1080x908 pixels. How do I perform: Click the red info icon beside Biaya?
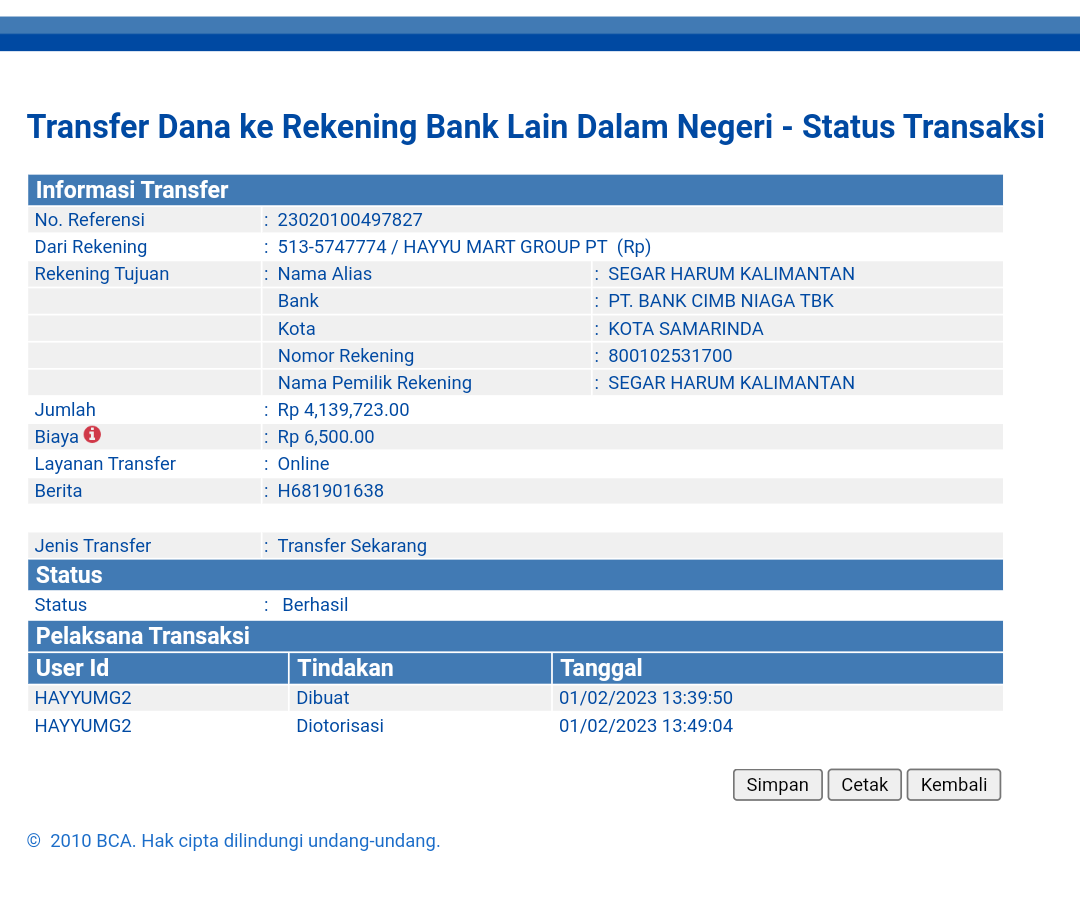[92, 435]
